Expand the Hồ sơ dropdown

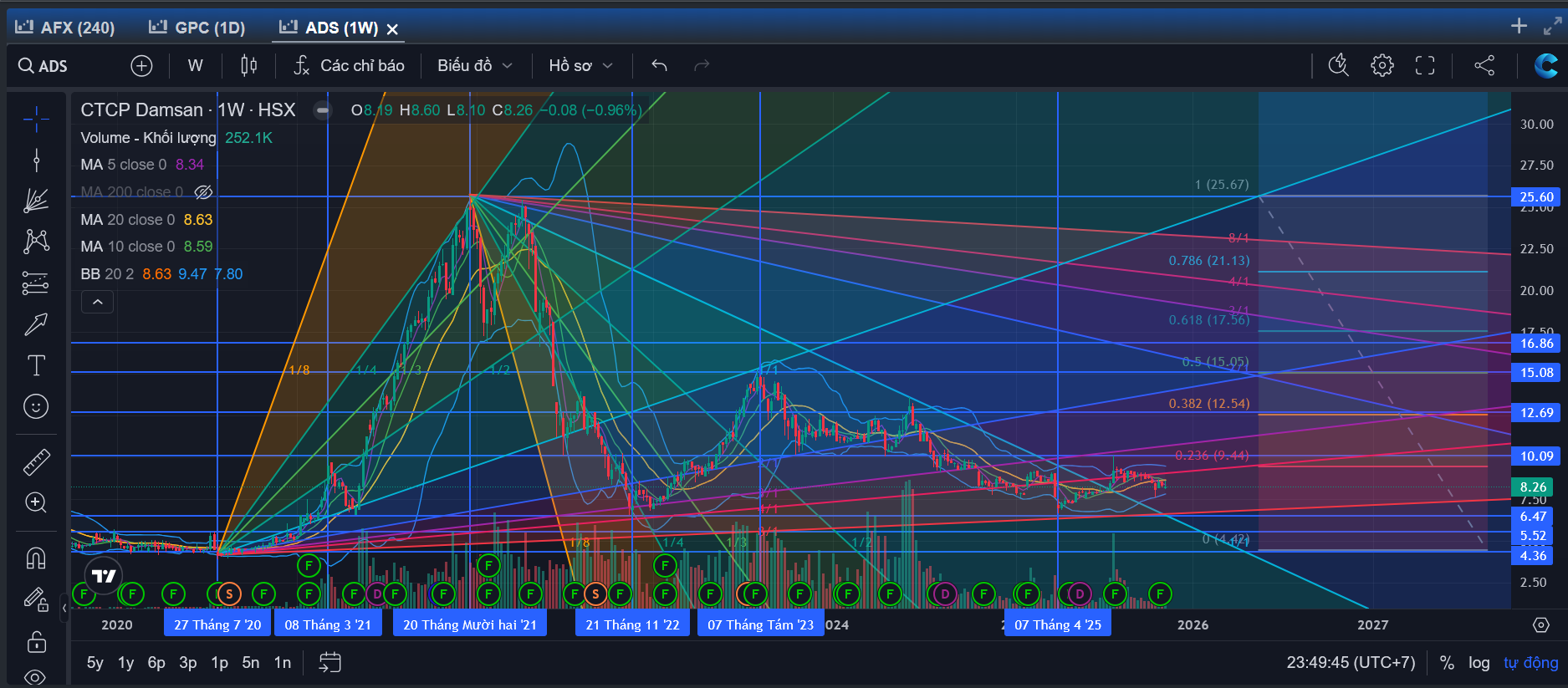pos(581,66)
